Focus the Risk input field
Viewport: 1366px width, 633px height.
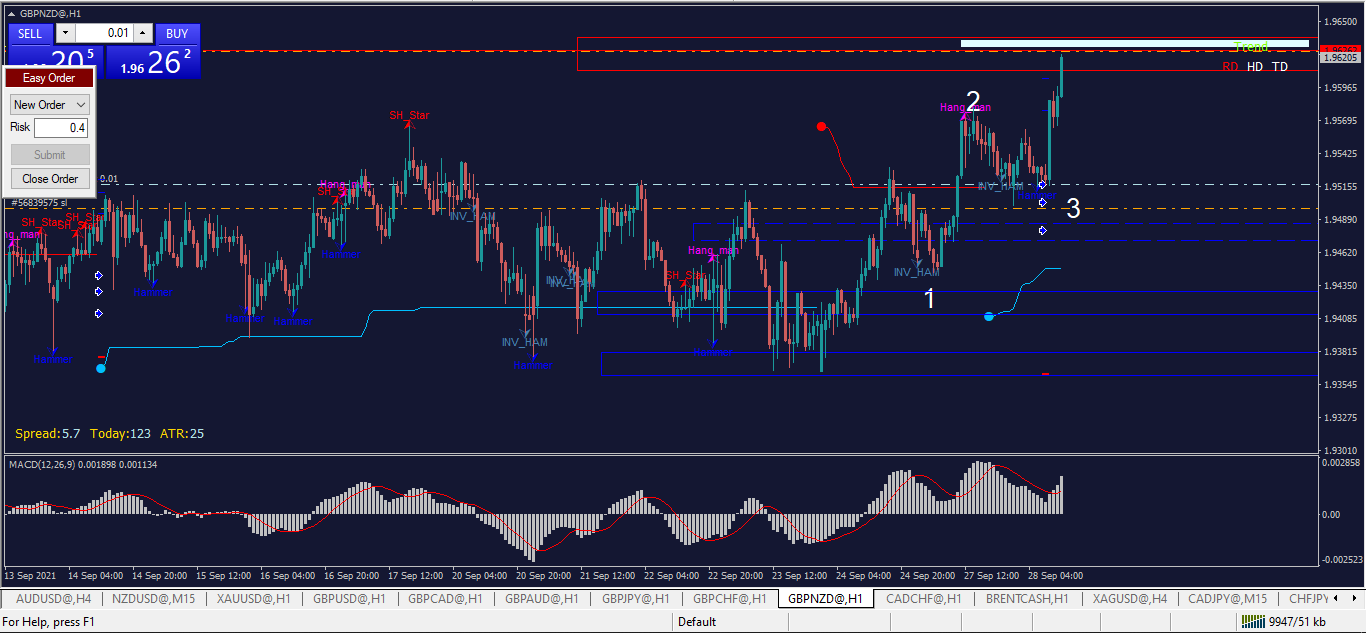(61, 128)
